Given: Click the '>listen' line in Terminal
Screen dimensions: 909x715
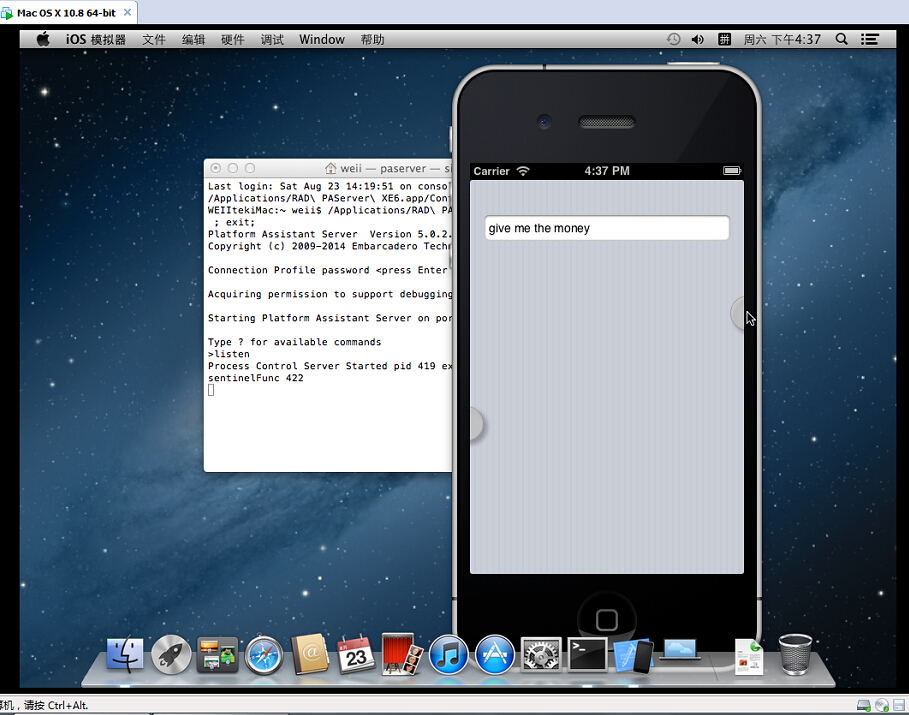Looking at the screenshot, I should click(x=229, y=354).
